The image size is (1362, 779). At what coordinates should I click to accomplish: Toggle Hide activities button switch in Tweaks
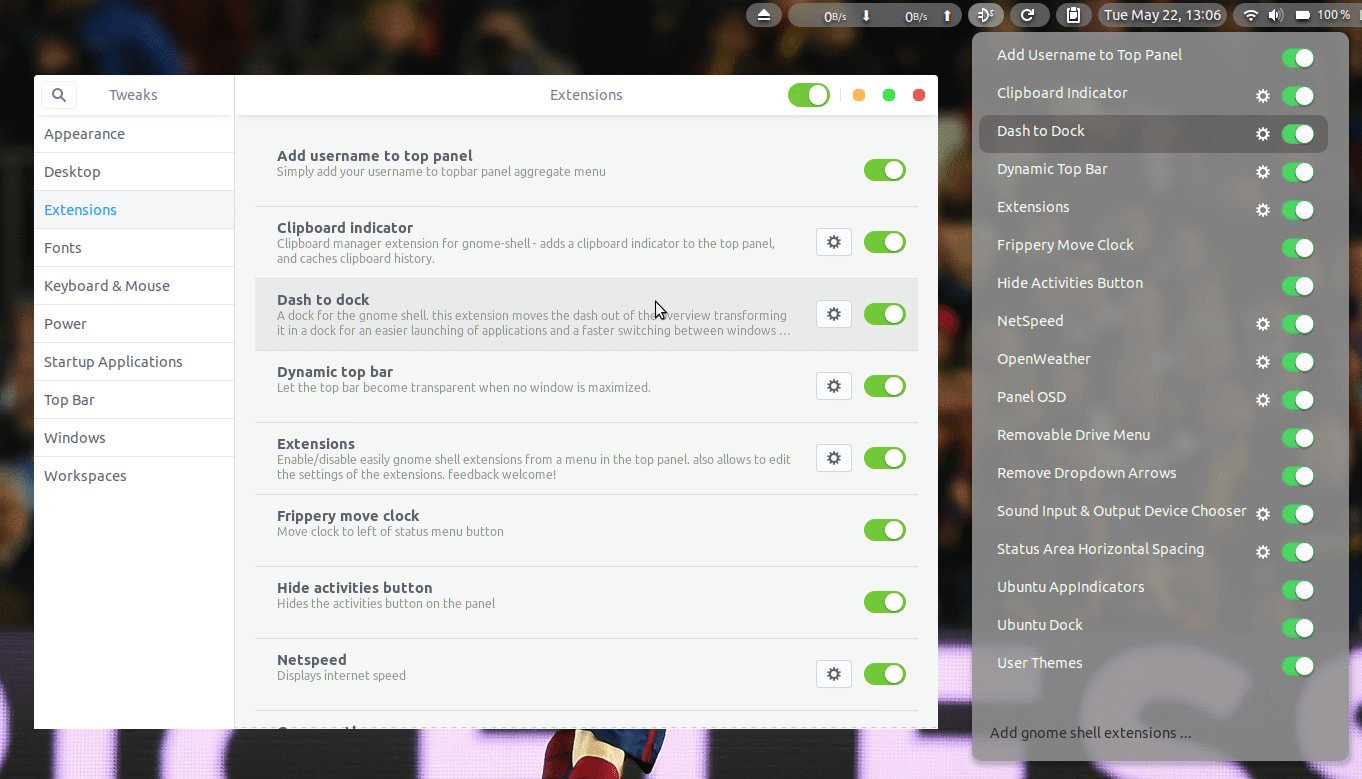885,602
